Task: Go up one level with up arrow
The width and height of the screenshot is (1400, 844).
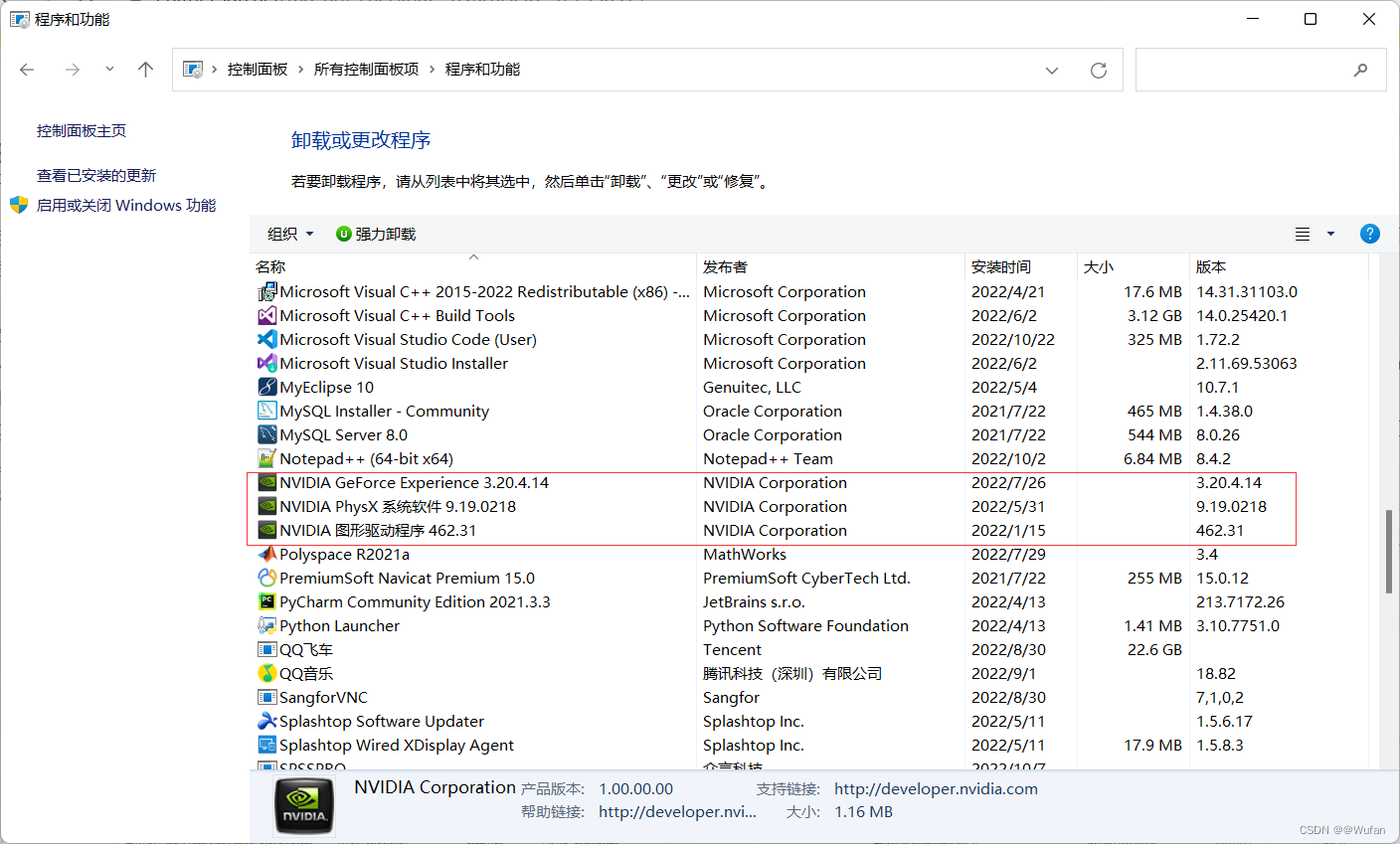Action: pos(145,70)
